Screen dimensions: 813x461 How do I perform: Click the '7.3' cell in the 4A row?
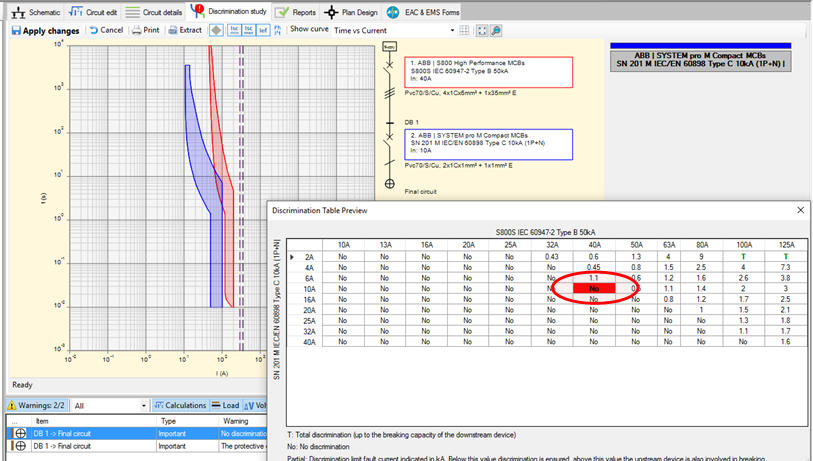coord(786,267)
